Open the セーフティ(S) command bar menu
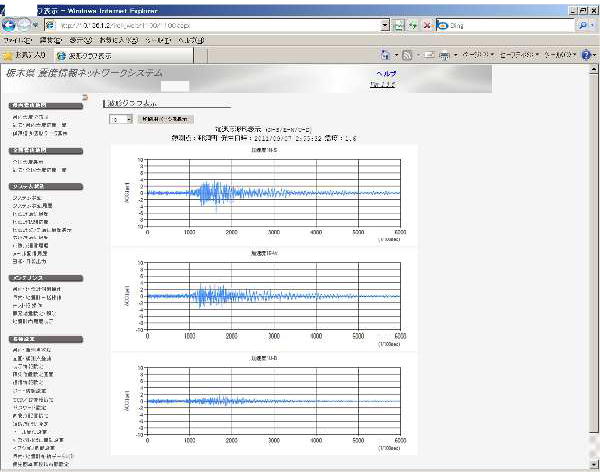Screen dimensions: 600x472 point(519,56)
